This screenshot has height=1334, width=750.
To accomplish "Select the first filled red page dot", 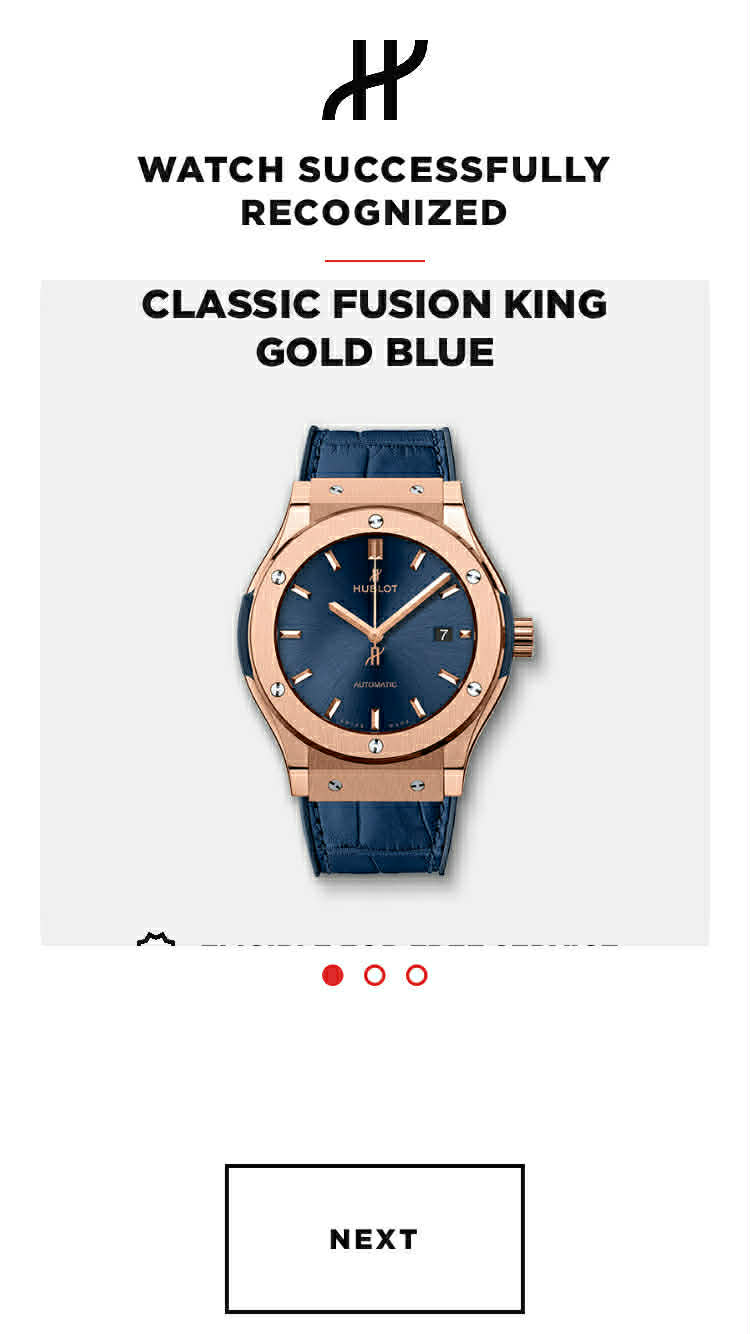I will pos(333,975).
